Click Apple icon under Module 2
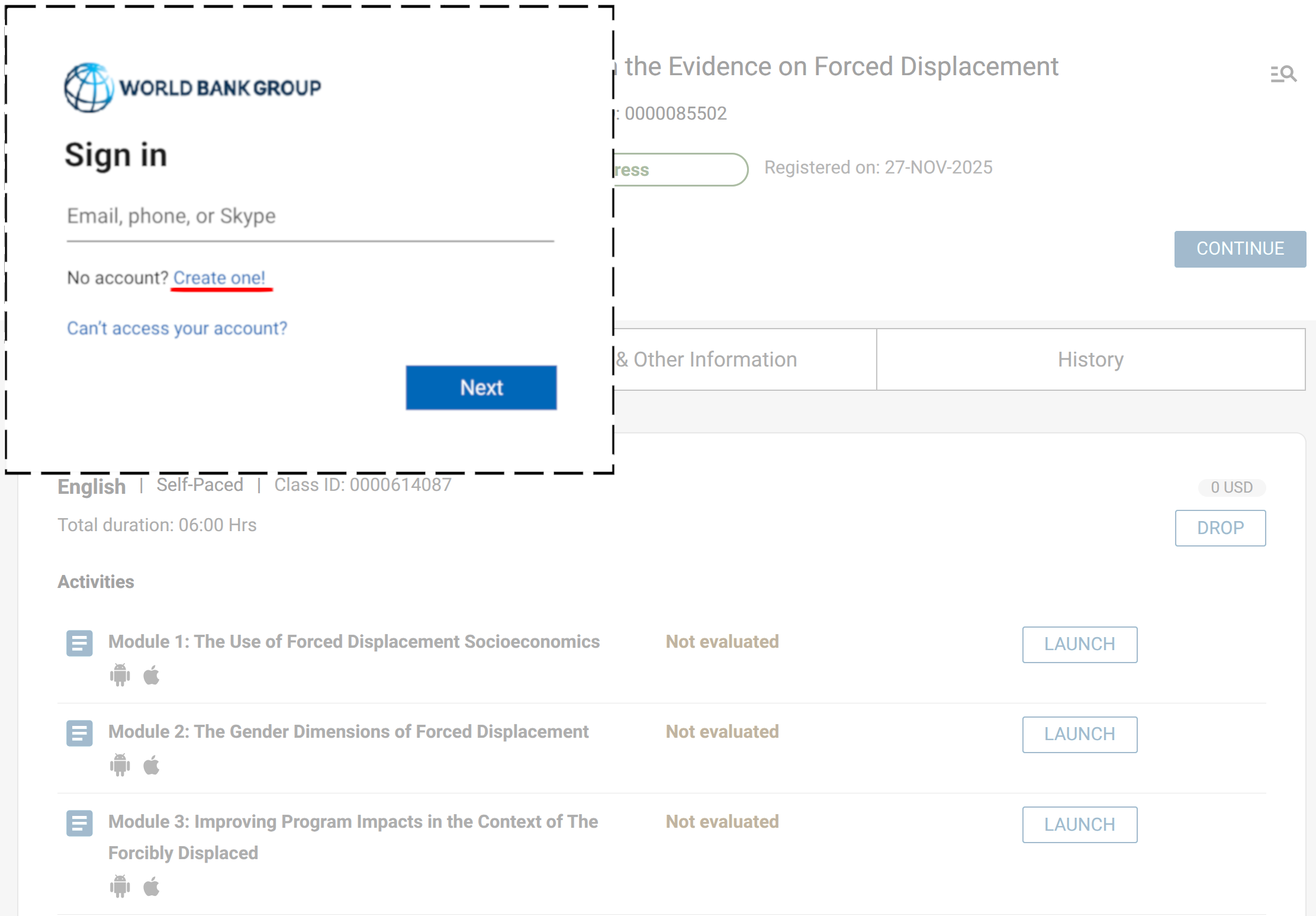The height and width of the screenshot is (916, 1316). 152,765
